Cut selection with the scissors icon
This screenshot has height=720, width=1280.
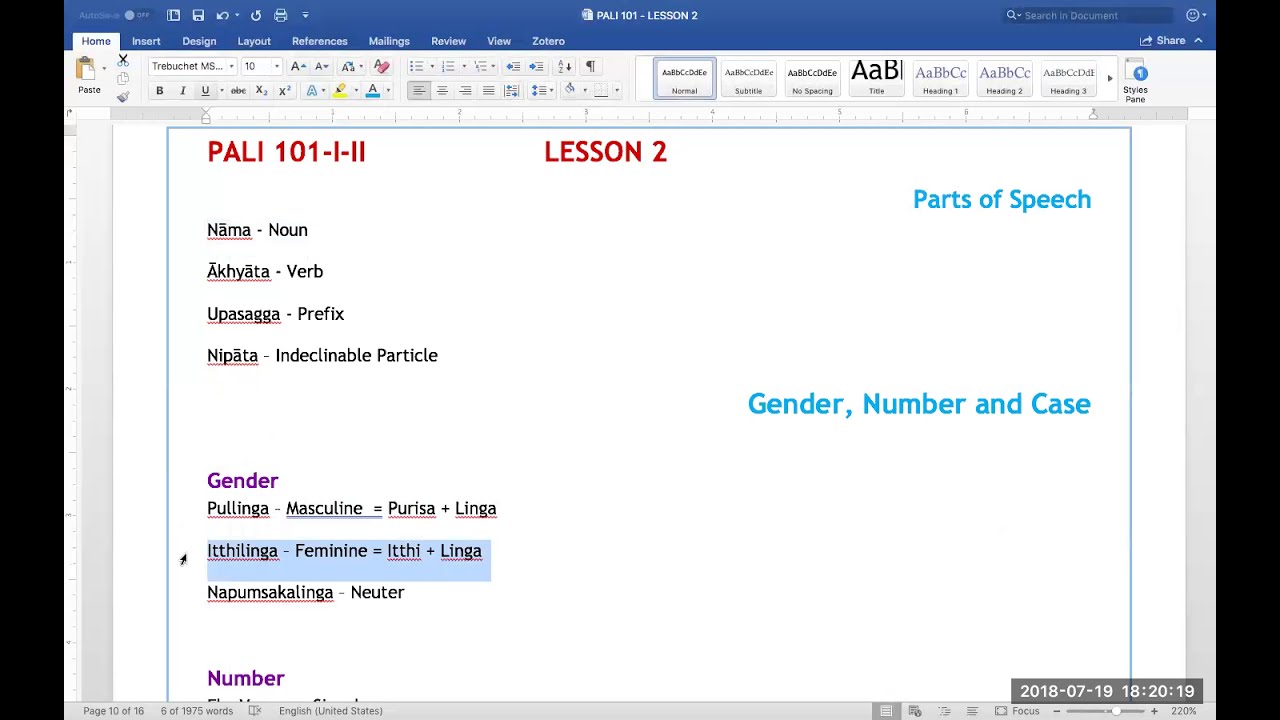[x=123, y=60]
